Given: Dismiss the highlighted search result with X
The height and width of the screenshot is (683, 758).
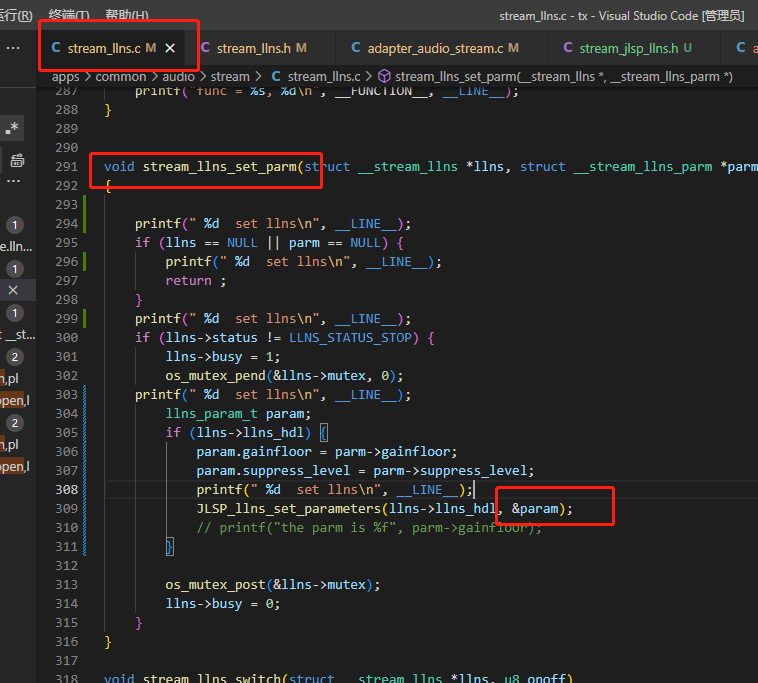Looking at the screenshot, I should tap(13, 290).
